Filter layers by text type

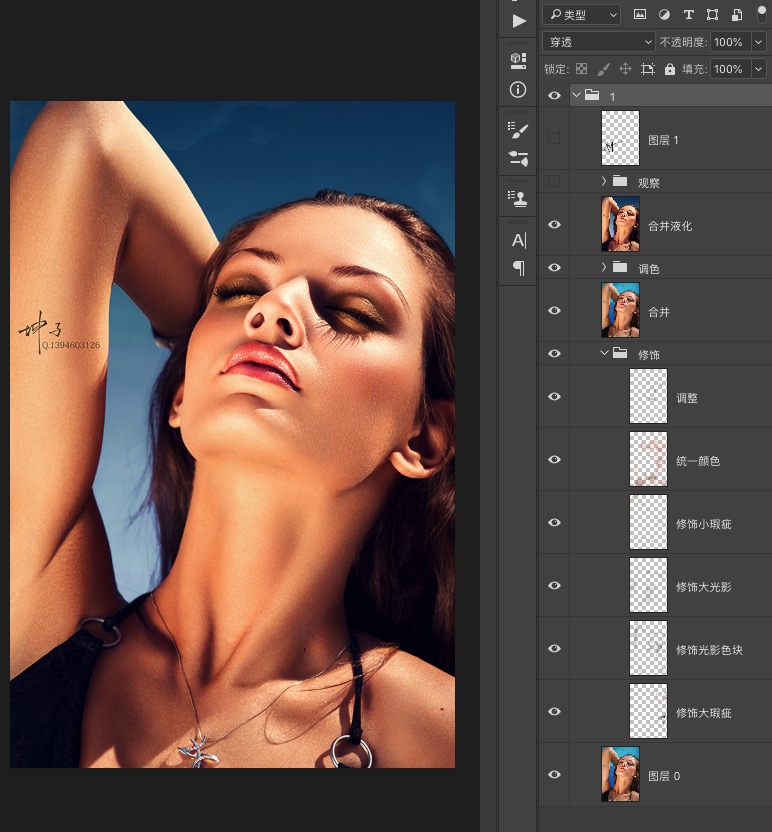[688, 15]
